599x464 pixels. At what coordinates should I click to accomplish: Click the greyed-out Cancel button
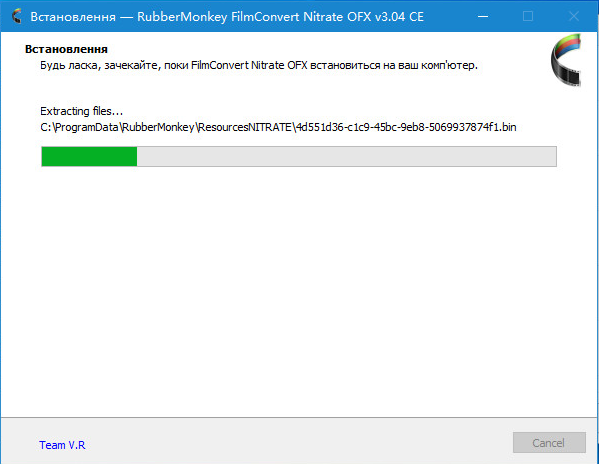click(x=549, y=443)
